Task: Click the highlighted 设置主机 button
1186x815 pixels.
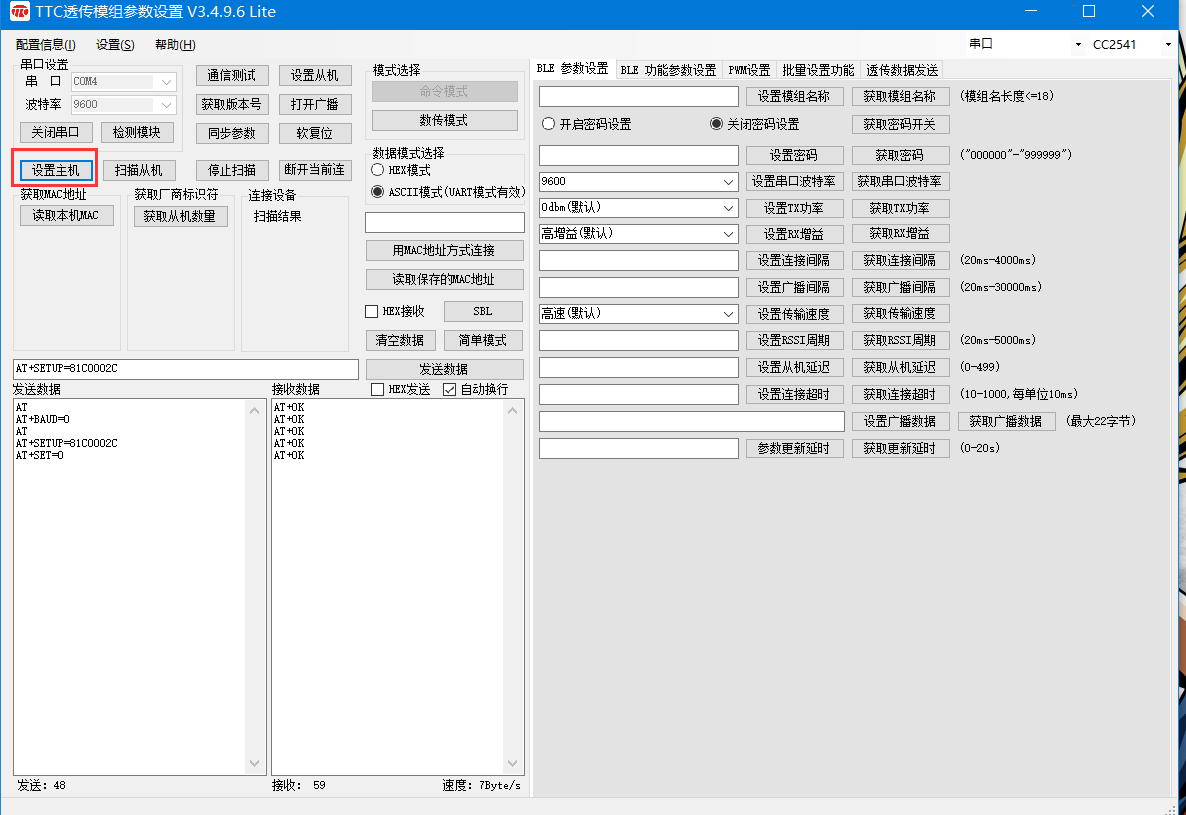Action: click(56, 168)
